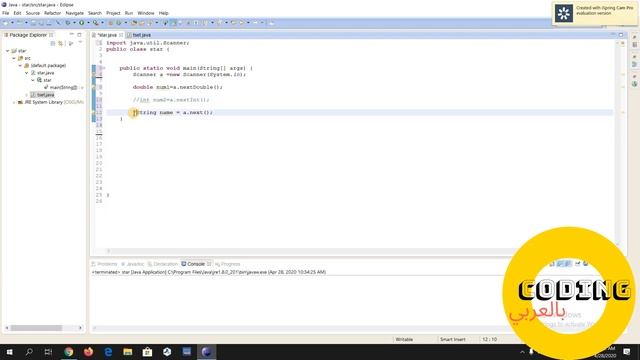
Task: Open the Debug dropdown arrow
Action: [74, 23]
